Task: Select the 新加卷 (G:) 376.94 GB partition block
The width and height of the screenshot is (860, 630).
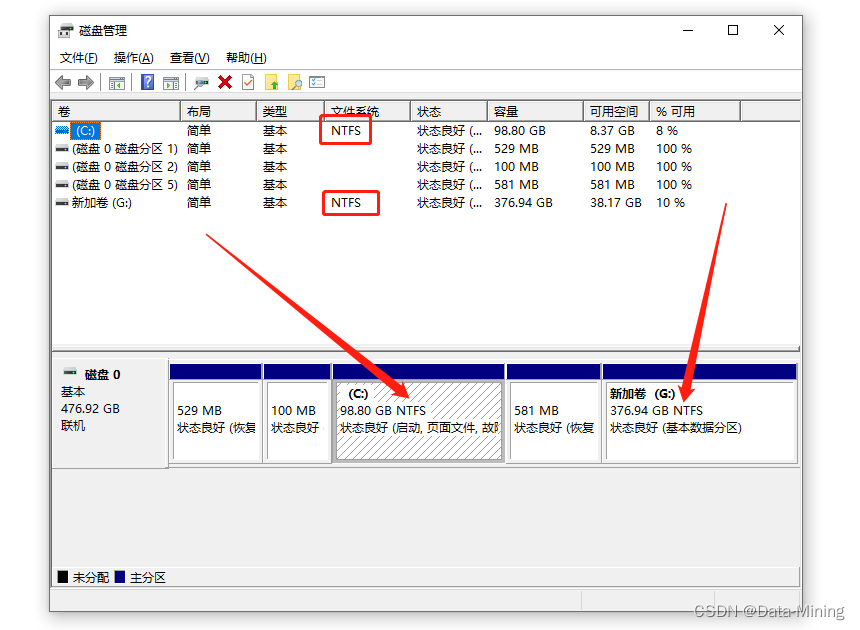Action: 700,413
